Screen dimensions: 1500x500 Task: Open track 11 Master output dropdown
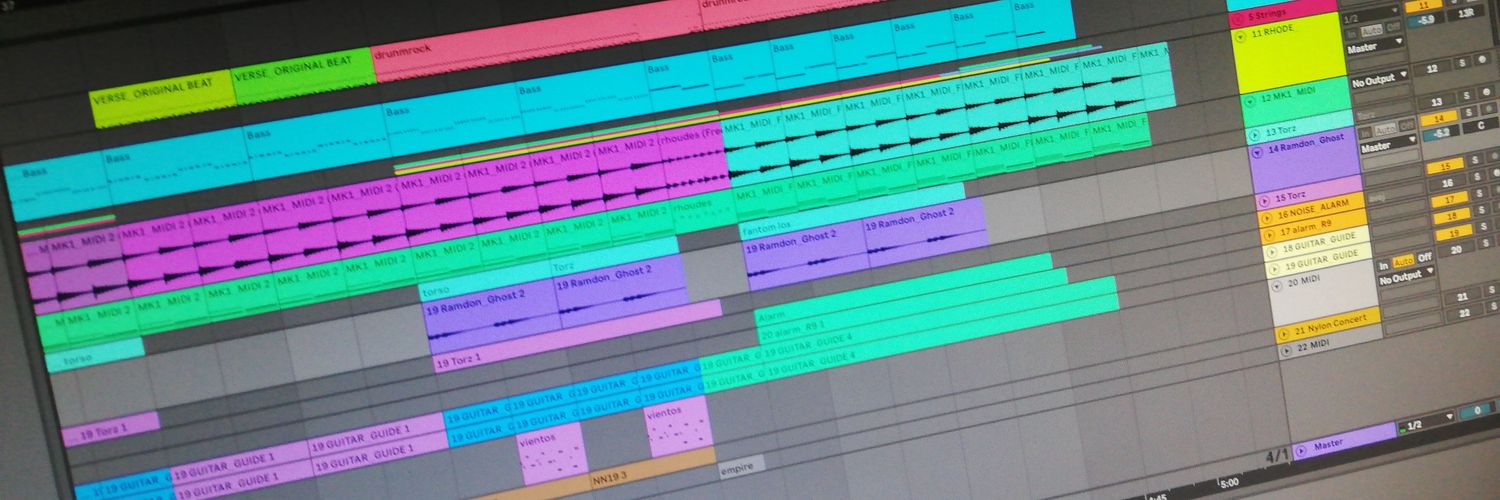pyautogui.click(x=1376, y=46)
